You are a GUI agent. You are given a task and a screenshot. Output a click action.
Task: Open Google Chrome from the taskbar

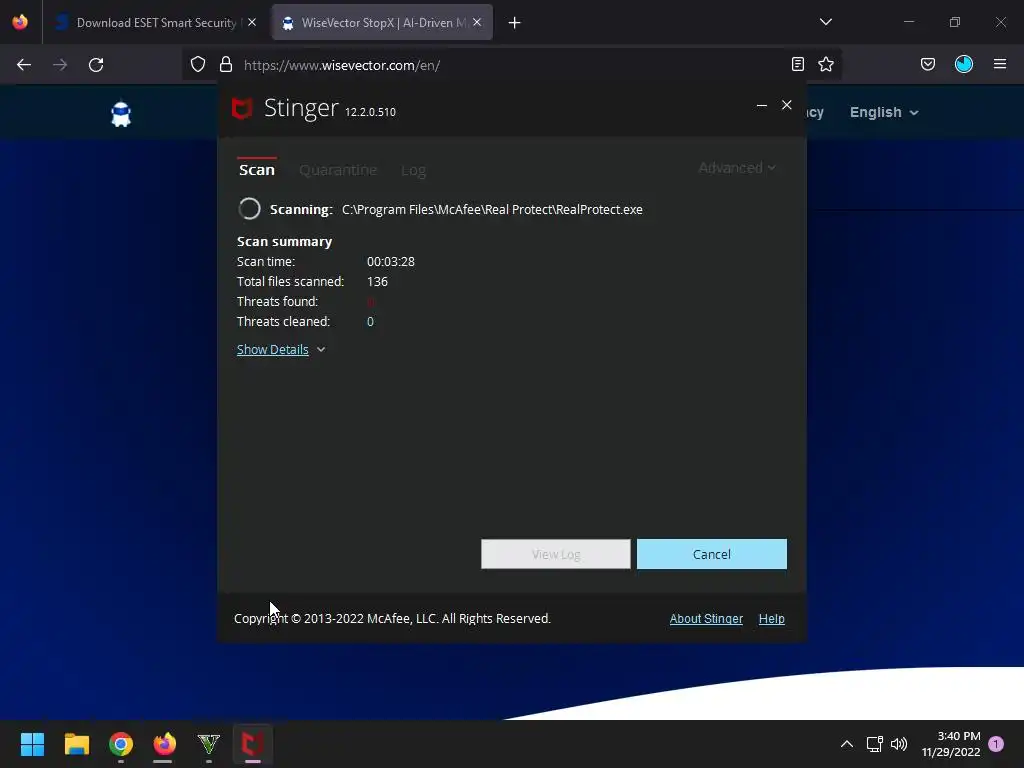121,744
